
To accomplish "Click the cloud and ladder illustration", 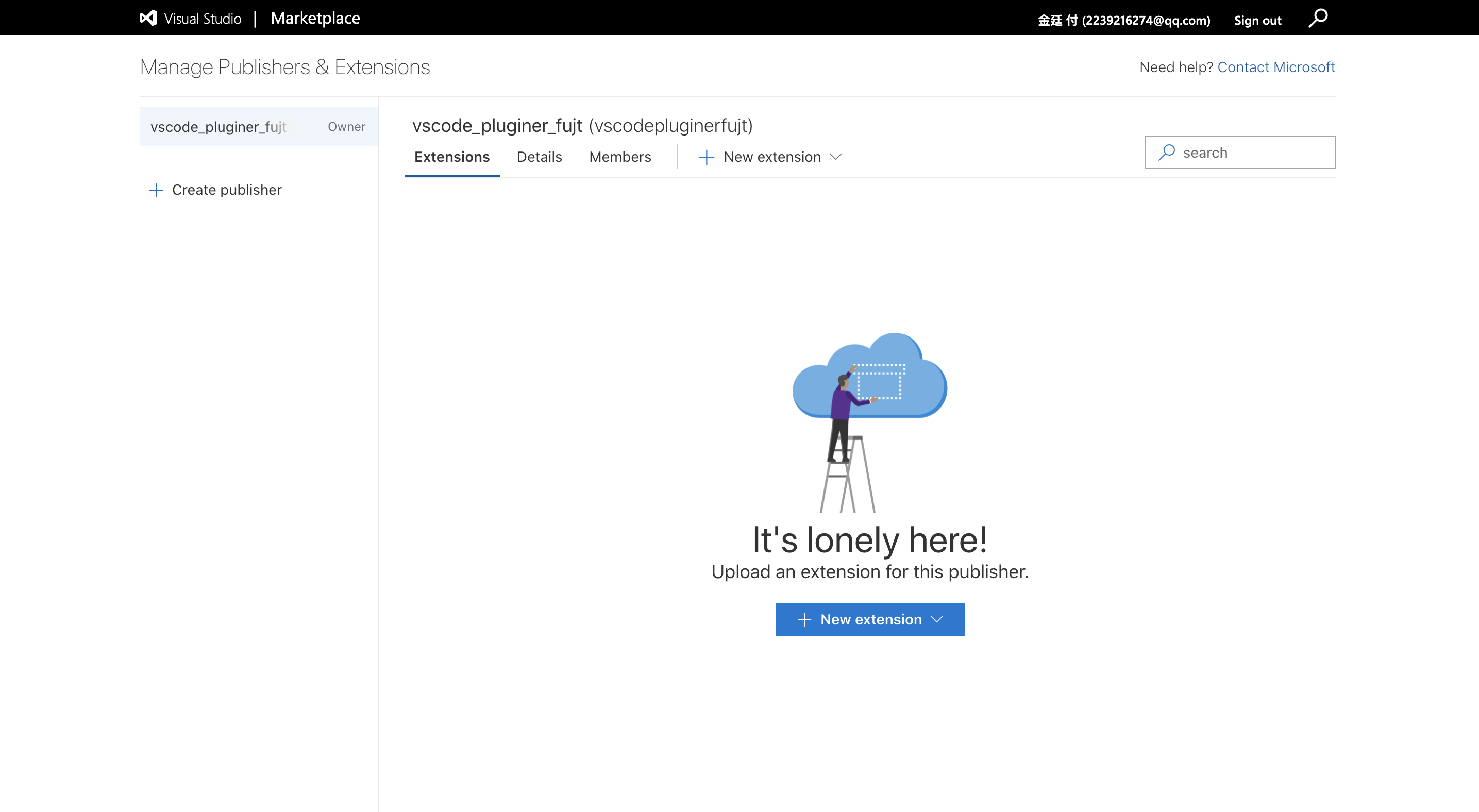I will click(869, 422).
